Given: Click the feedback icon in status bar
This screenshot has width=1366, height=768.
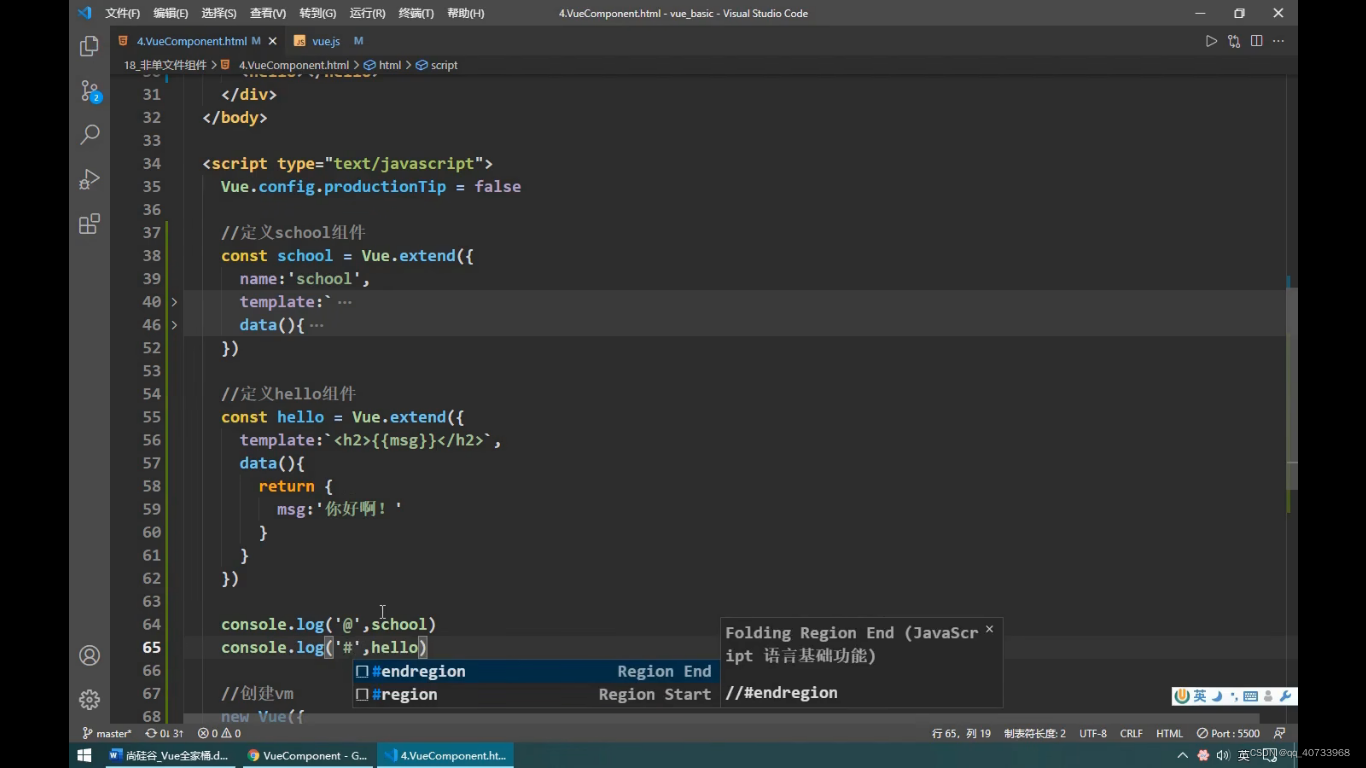Looking at the screenshot, I should tap(1279, 733).
